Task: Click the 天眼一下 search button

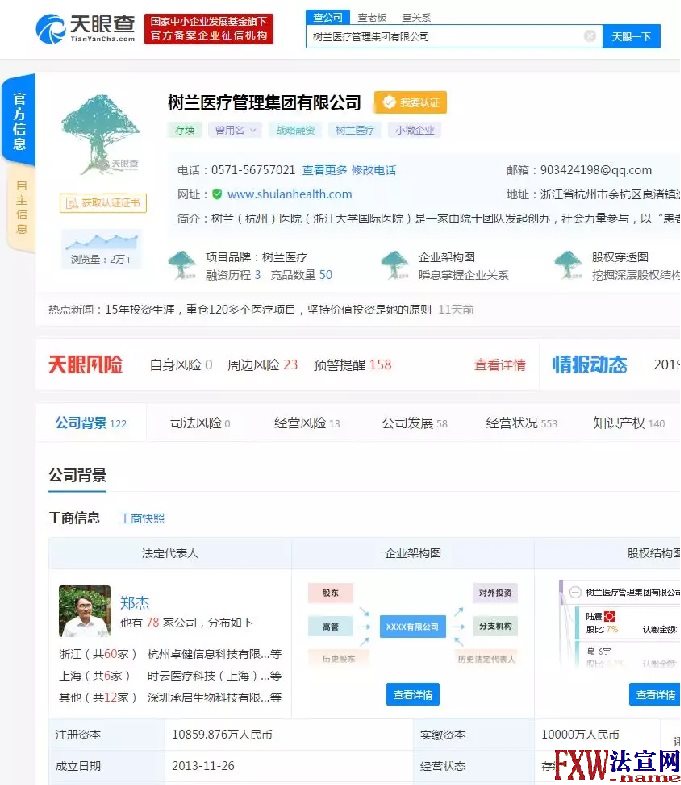Action: (x=631, y=37)
